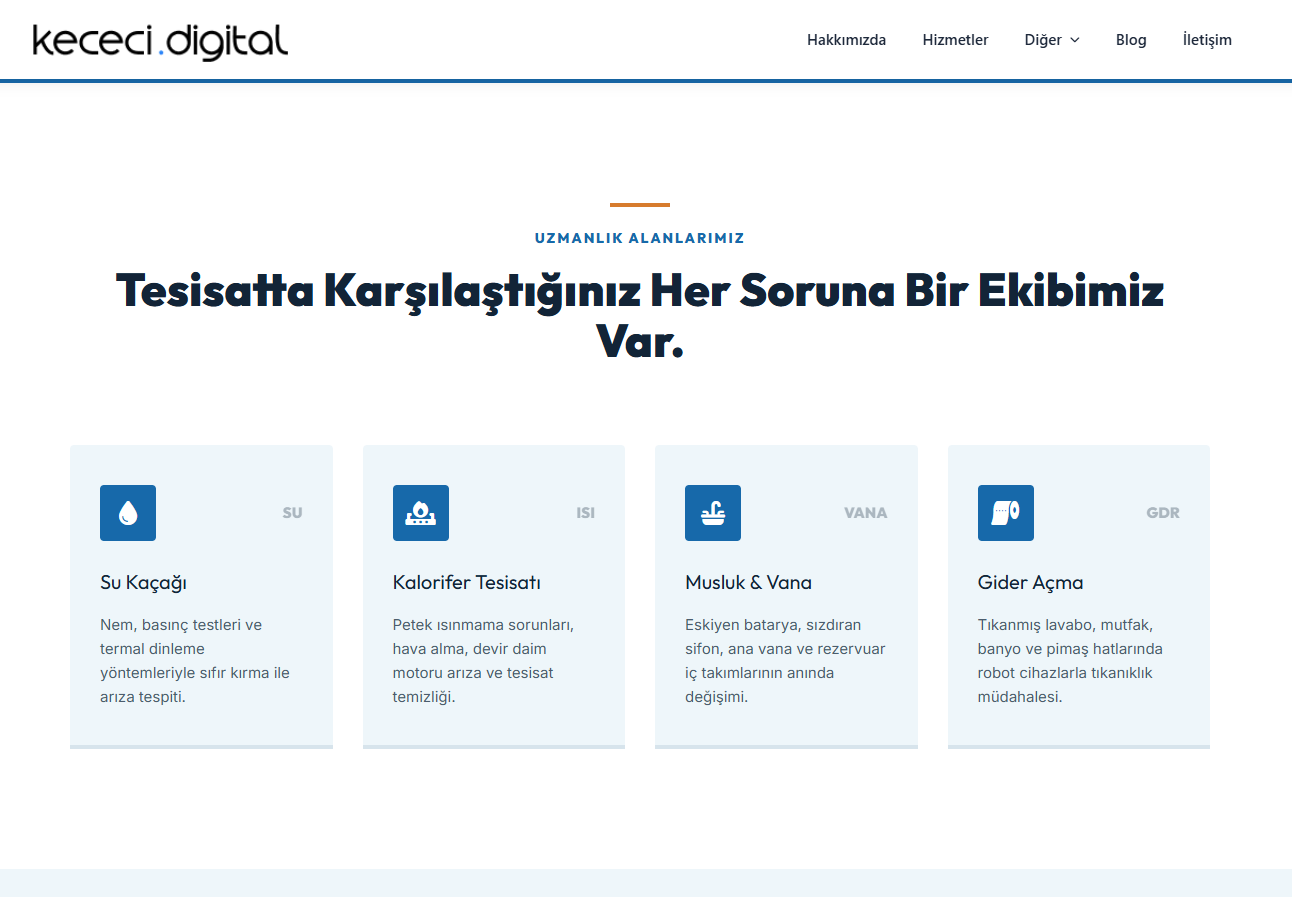Image resolution: width=1292 pixels, height=897 pixels.
Task: Click the VANA tag label
Action: pyautogui.click(x=866, y=513)
